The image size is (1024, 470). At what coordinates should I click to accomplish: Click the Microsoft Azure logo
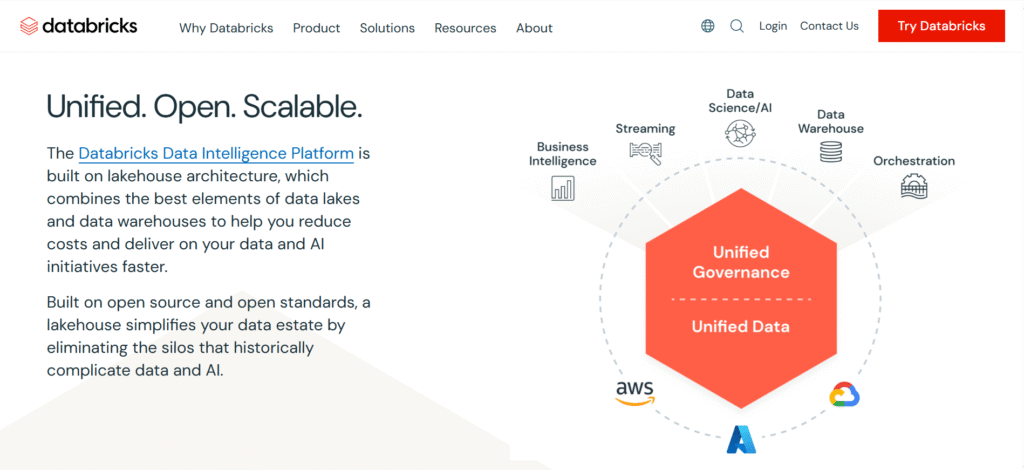[741, 439]
